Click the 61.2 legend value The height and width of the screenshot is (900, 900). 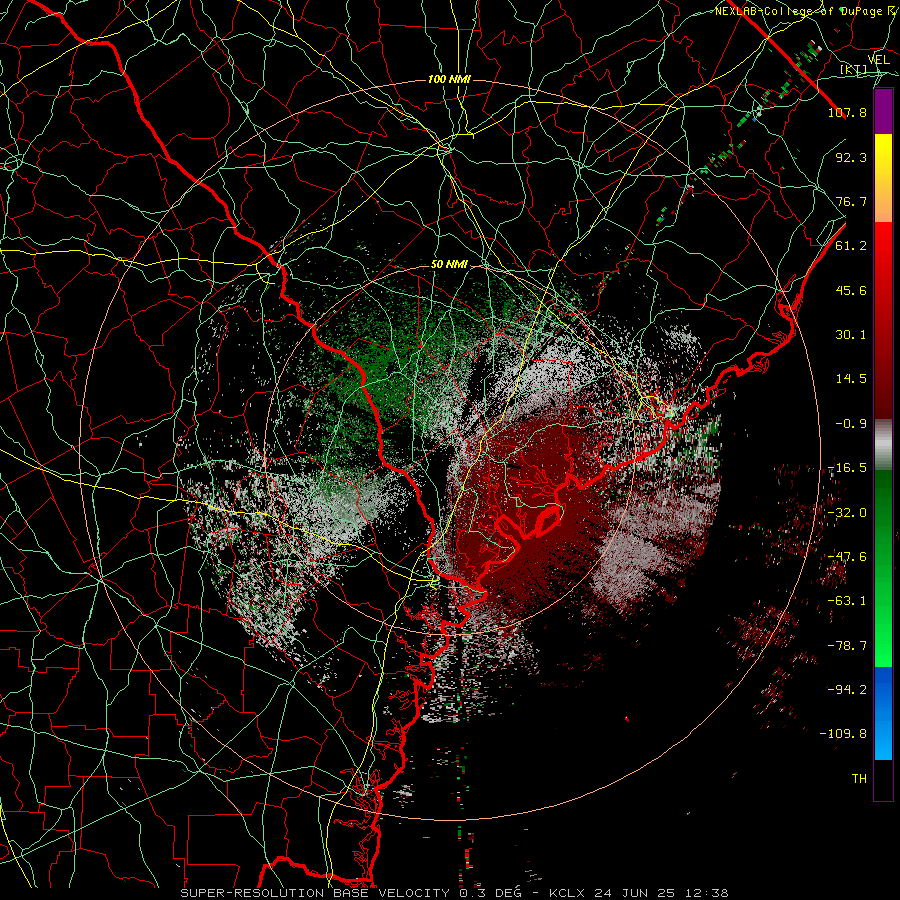851,246
